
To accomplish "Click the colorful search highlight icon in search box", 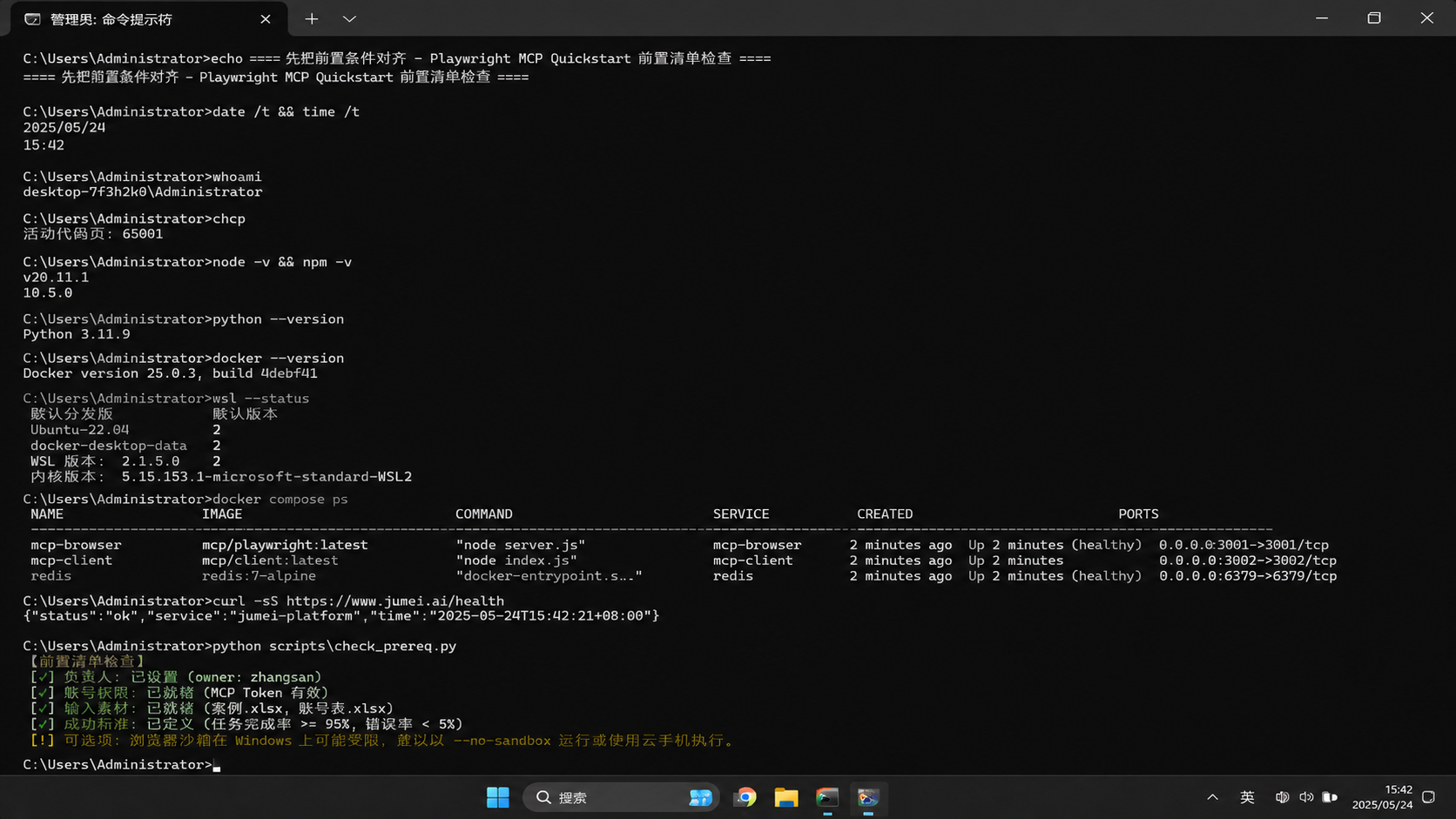I will pyautogui.click(x=700, y=797).
